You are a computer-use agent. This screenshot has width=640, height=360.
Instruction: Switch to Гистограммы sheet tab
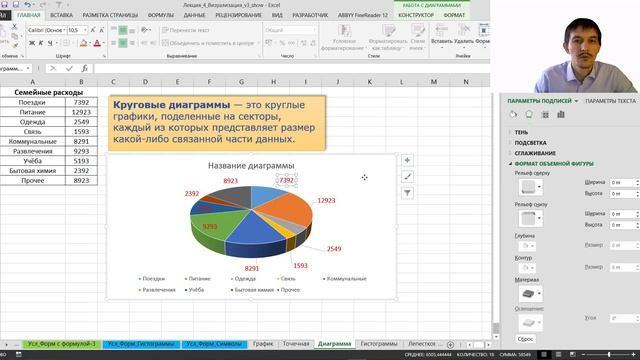(x=379, y=344)
